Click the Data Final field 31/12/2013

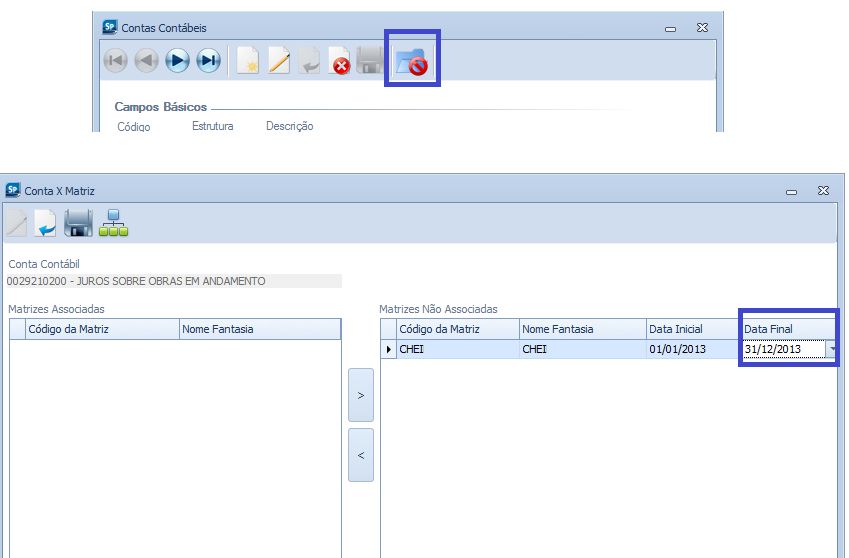pyautogui.click(x=784, y=349)
